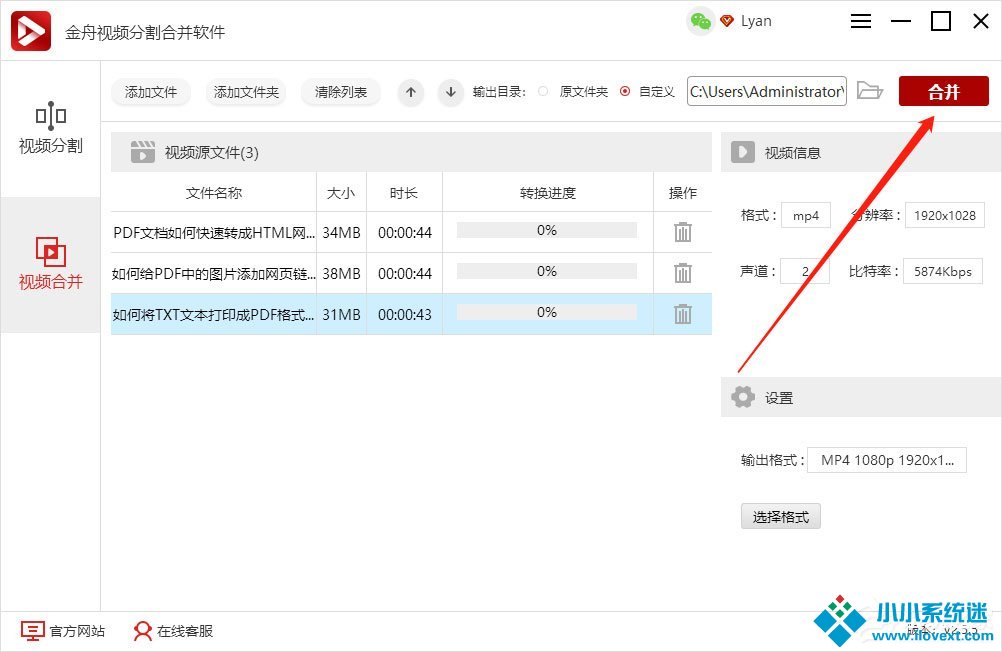Click the move up arrow icon
This screenshot has width=1002, height=652.
410,92
